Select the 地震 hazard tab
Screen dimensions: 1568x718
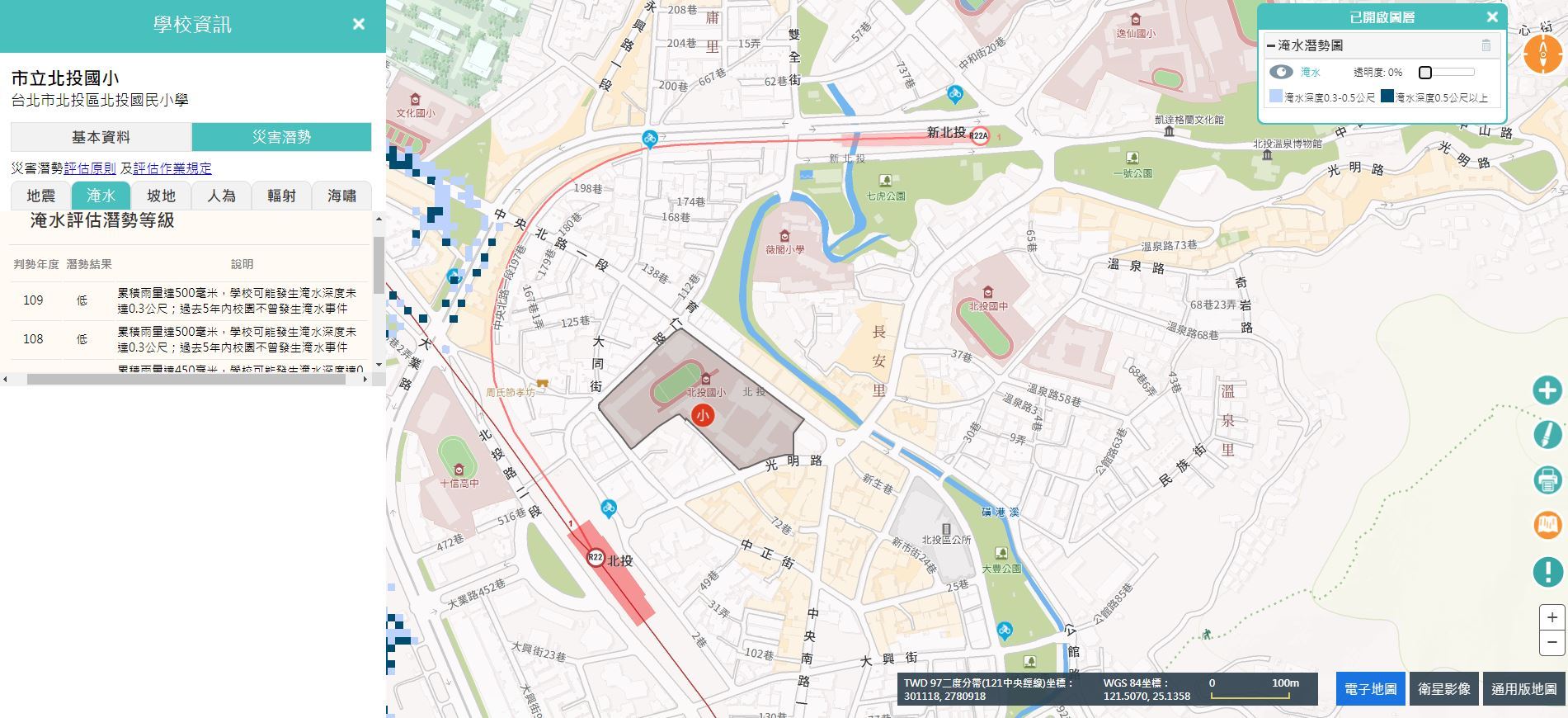click(41, 196)
